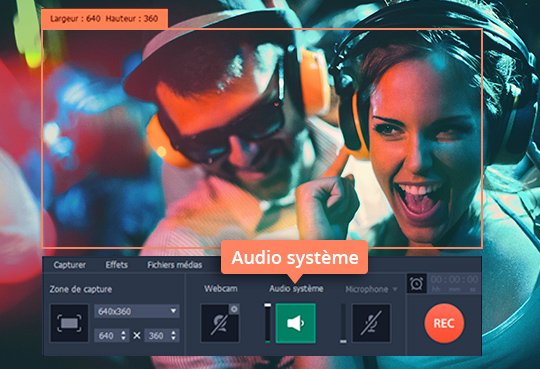
Task: Enable the muted Microphone button
Action: tap(371, 323)
